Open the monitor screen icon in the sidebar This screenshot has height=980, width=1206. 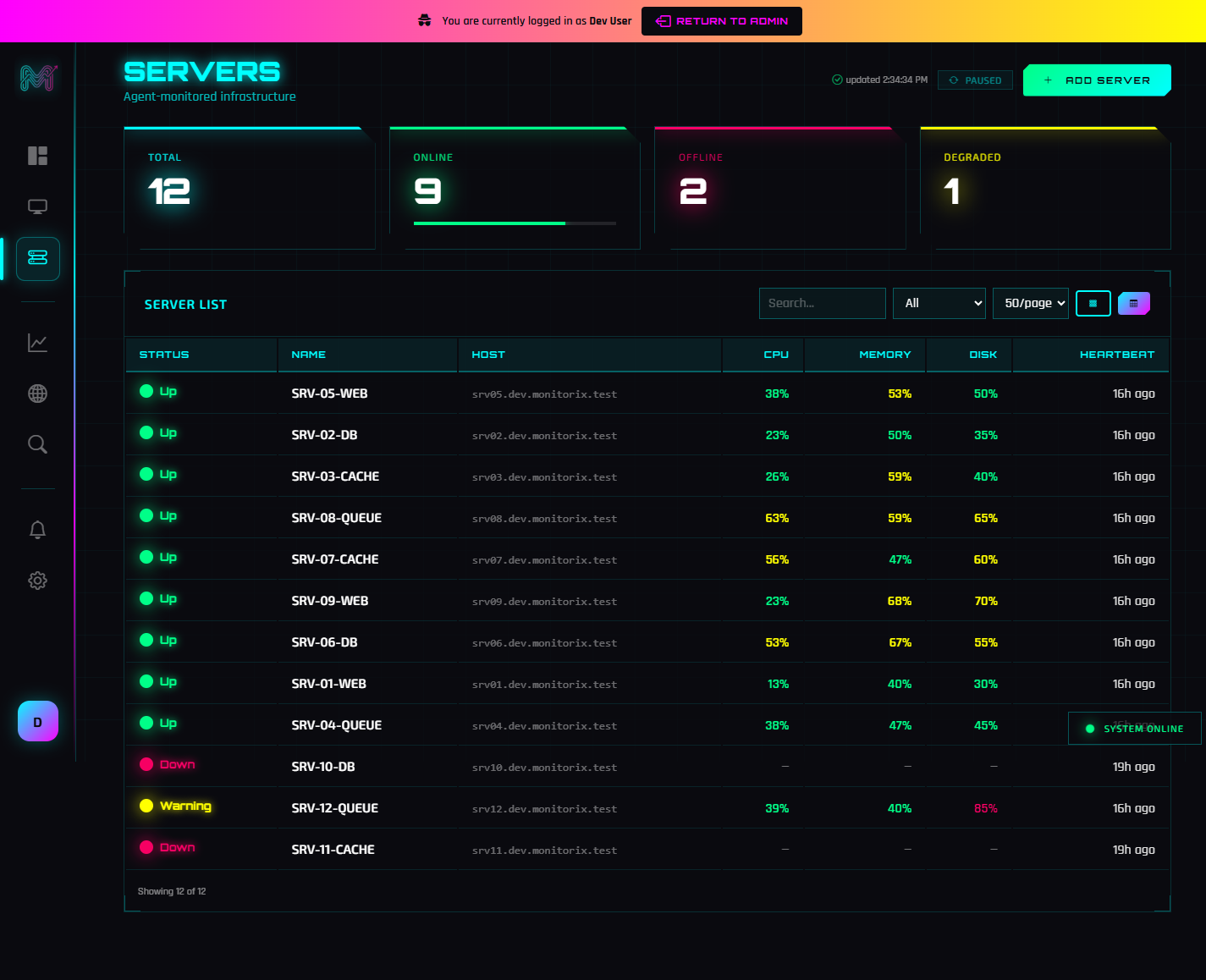[37, 206]
